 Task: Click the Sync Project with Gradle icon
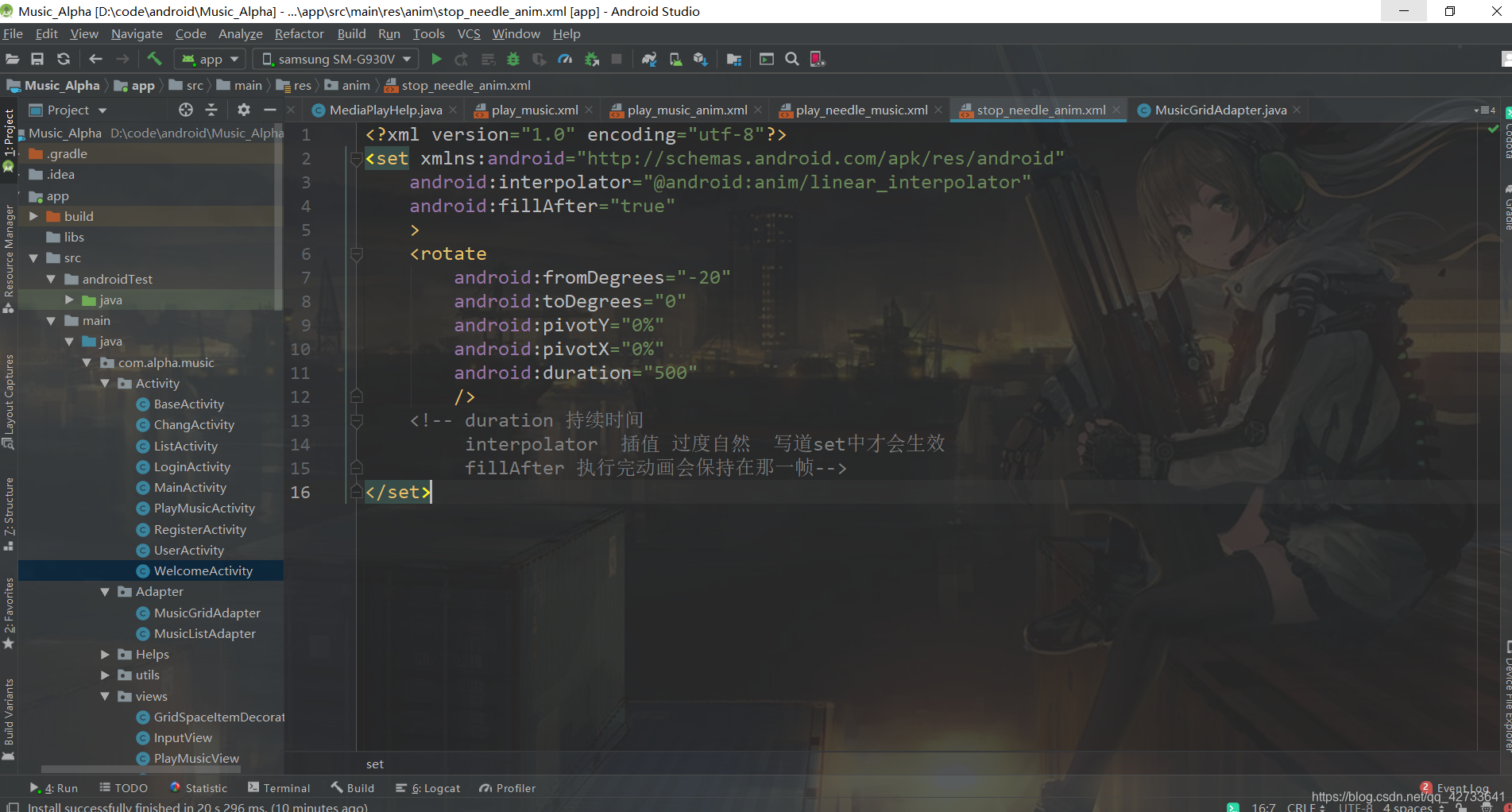pyautogui.click(x=649, y=59)
